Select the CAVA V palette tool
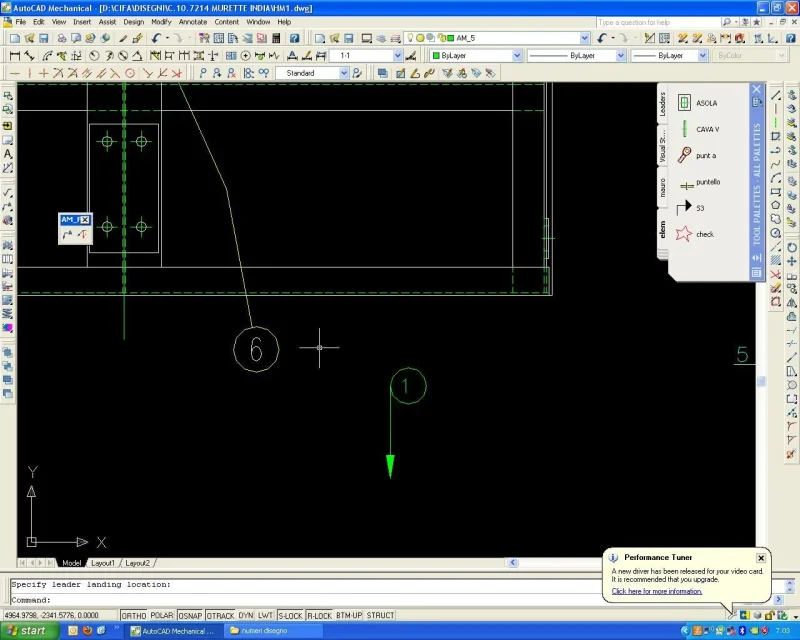Viewport: 800px width, 640px height. tap(698, 129)
